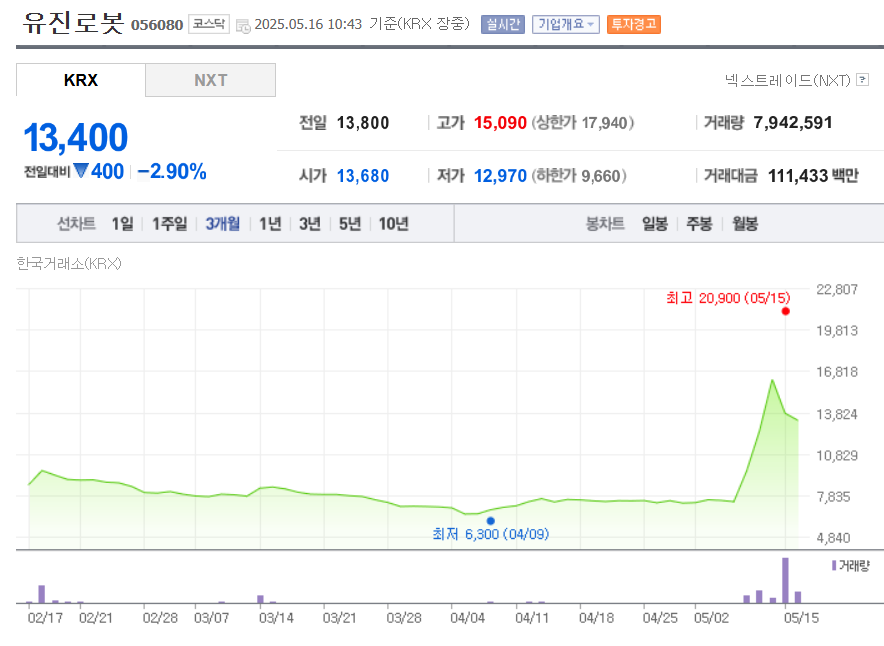Image resolution: width=884 pixels, height=646 pixels.
Task: Click the volume bar near 03/14
Action: click(260, 599)
